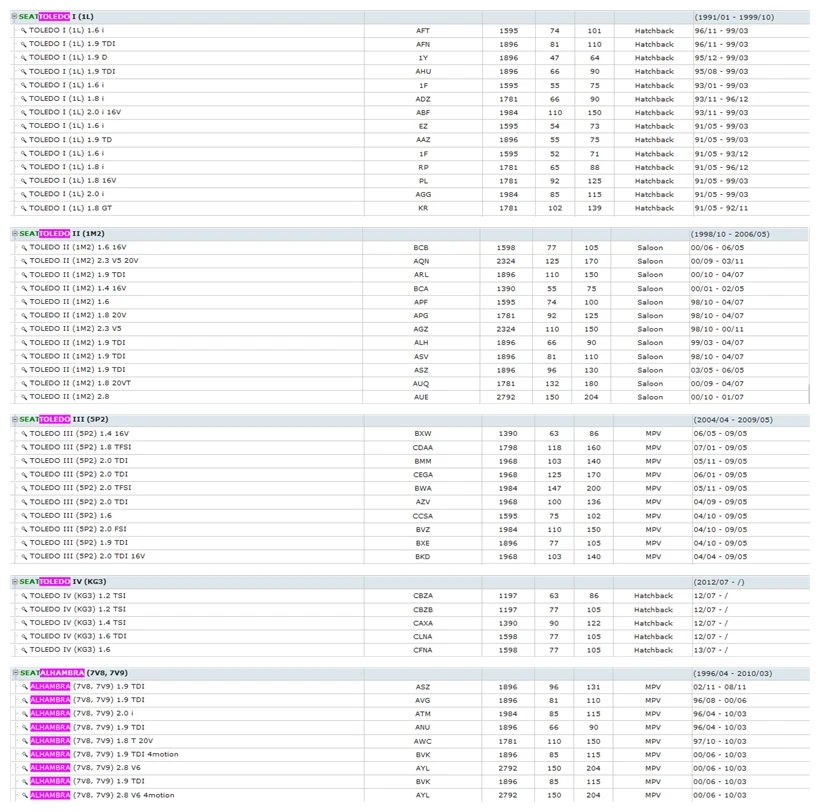Click magnifier icon on TOLEDO I 1.6 i AFT row
Screen dimensions: 820x812
point(24,31)
